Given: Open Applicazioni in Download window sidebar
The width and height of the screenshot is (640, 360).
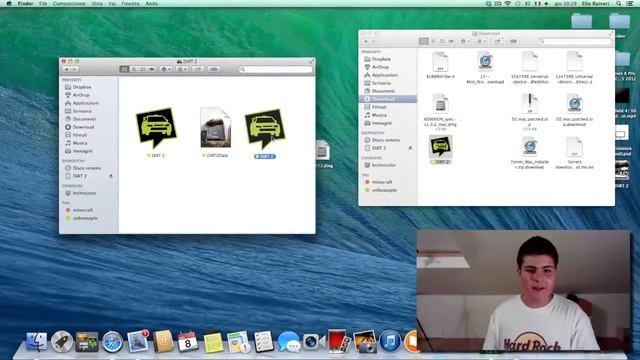Looking at the screenshot, I should point(384,75).
